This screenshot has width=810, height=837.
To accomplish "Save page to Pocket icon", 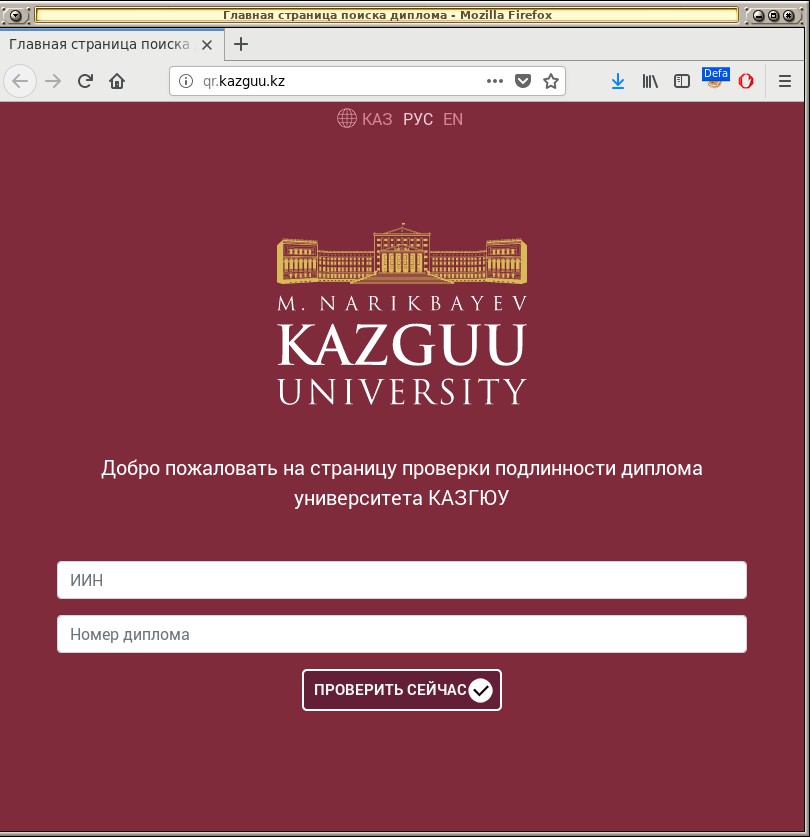I will [523, 81].
